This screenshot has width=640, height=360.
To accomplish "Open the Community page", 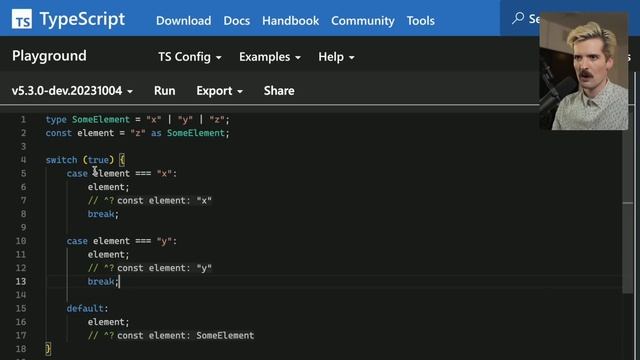I will (x=363, y=20).
